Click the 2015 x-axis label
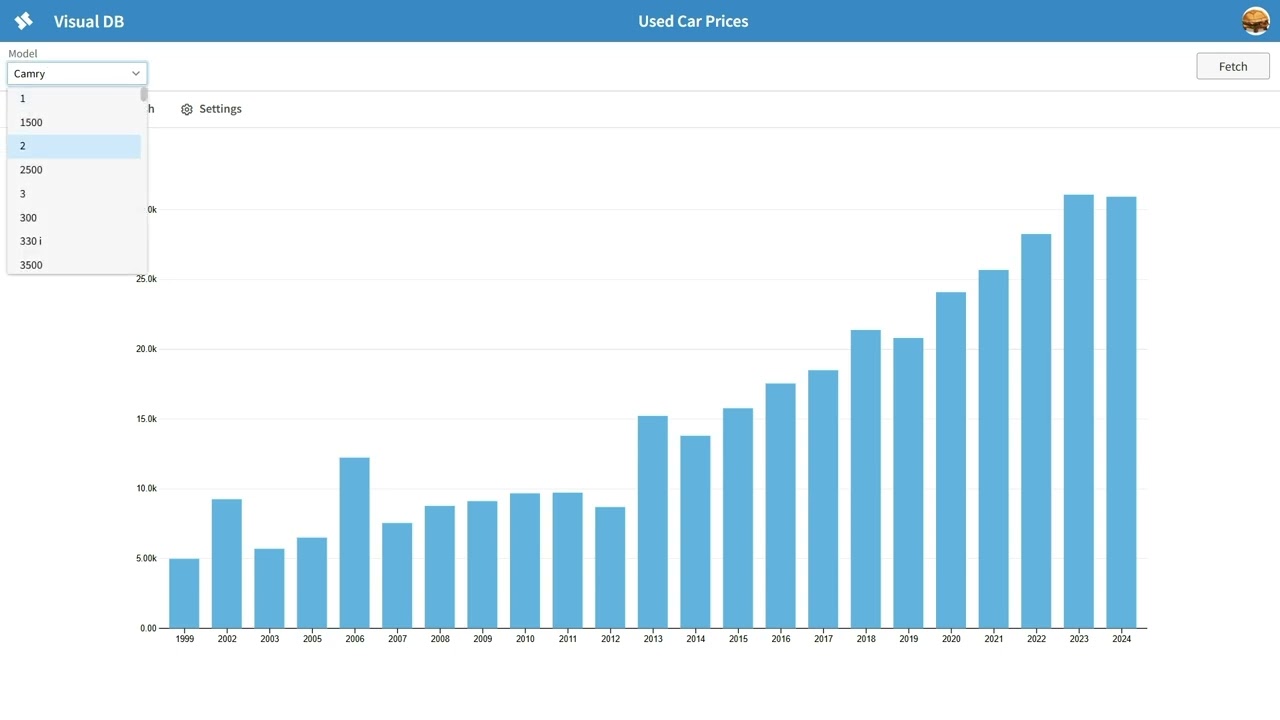 click(738, 639)
